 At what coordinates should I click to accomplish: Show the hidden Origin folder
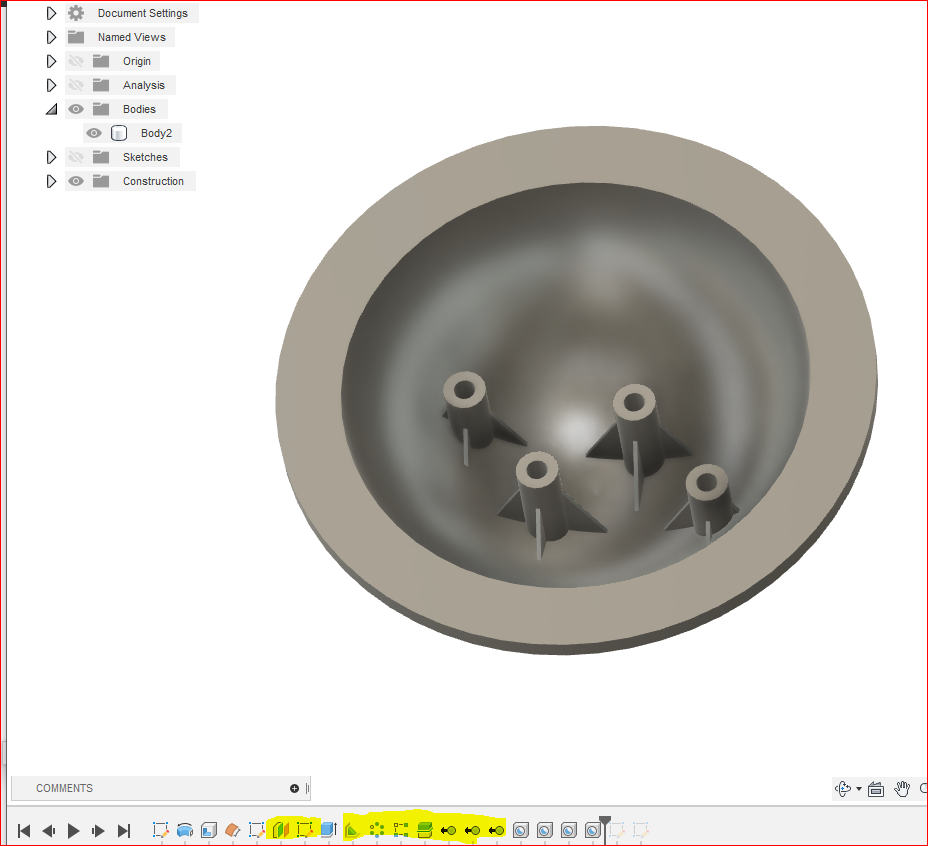click(x=76, y=61)
